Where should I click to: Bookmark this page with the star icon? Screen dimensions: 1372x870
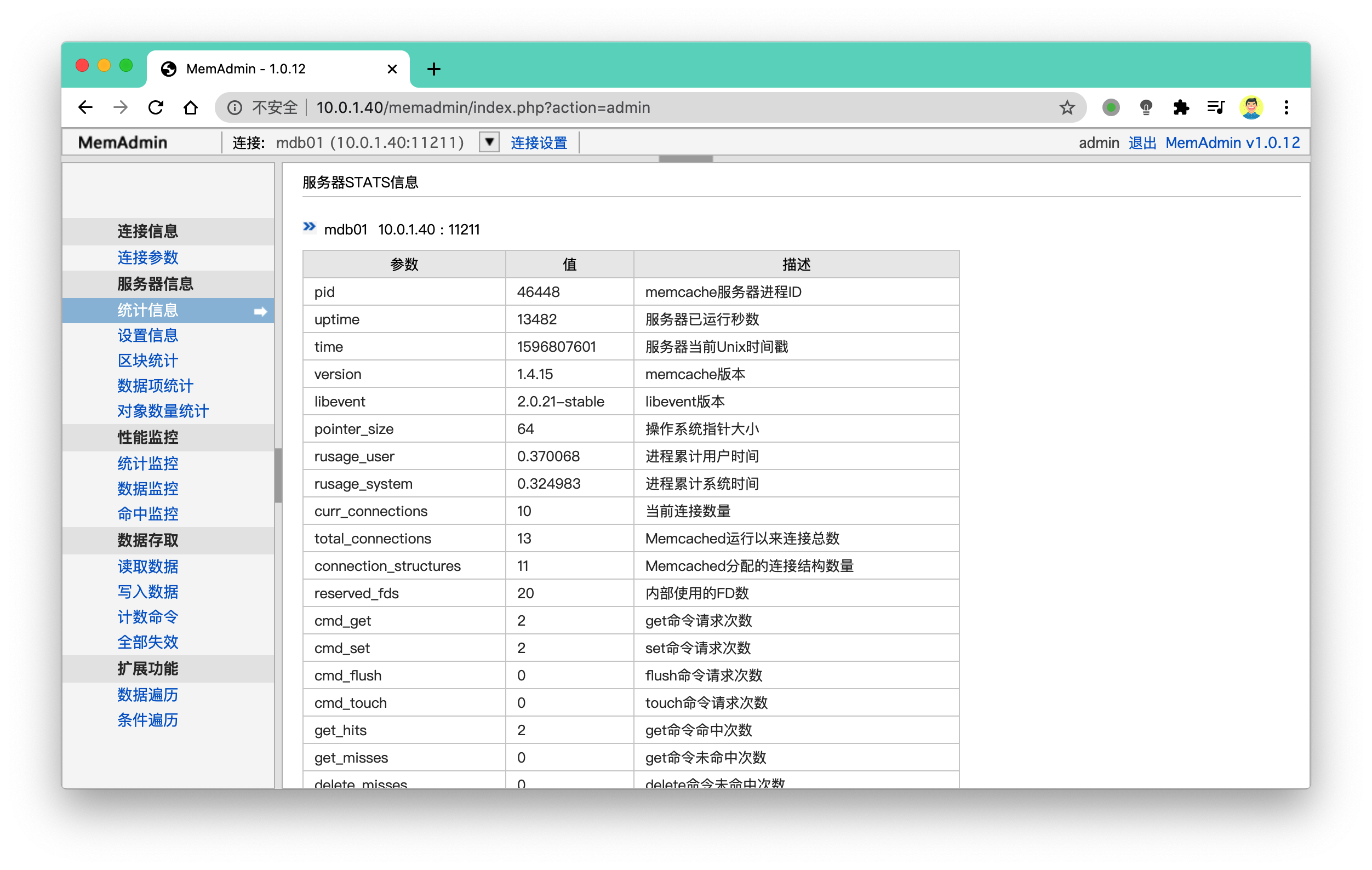pos(1067,108)
